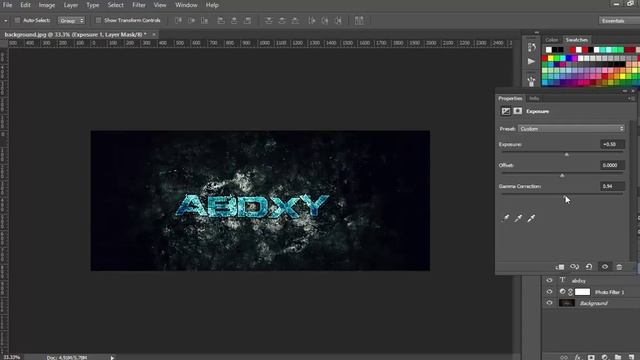Click the link icon on Photo Filter 1
Screen dimensions: 640x360
571,292
